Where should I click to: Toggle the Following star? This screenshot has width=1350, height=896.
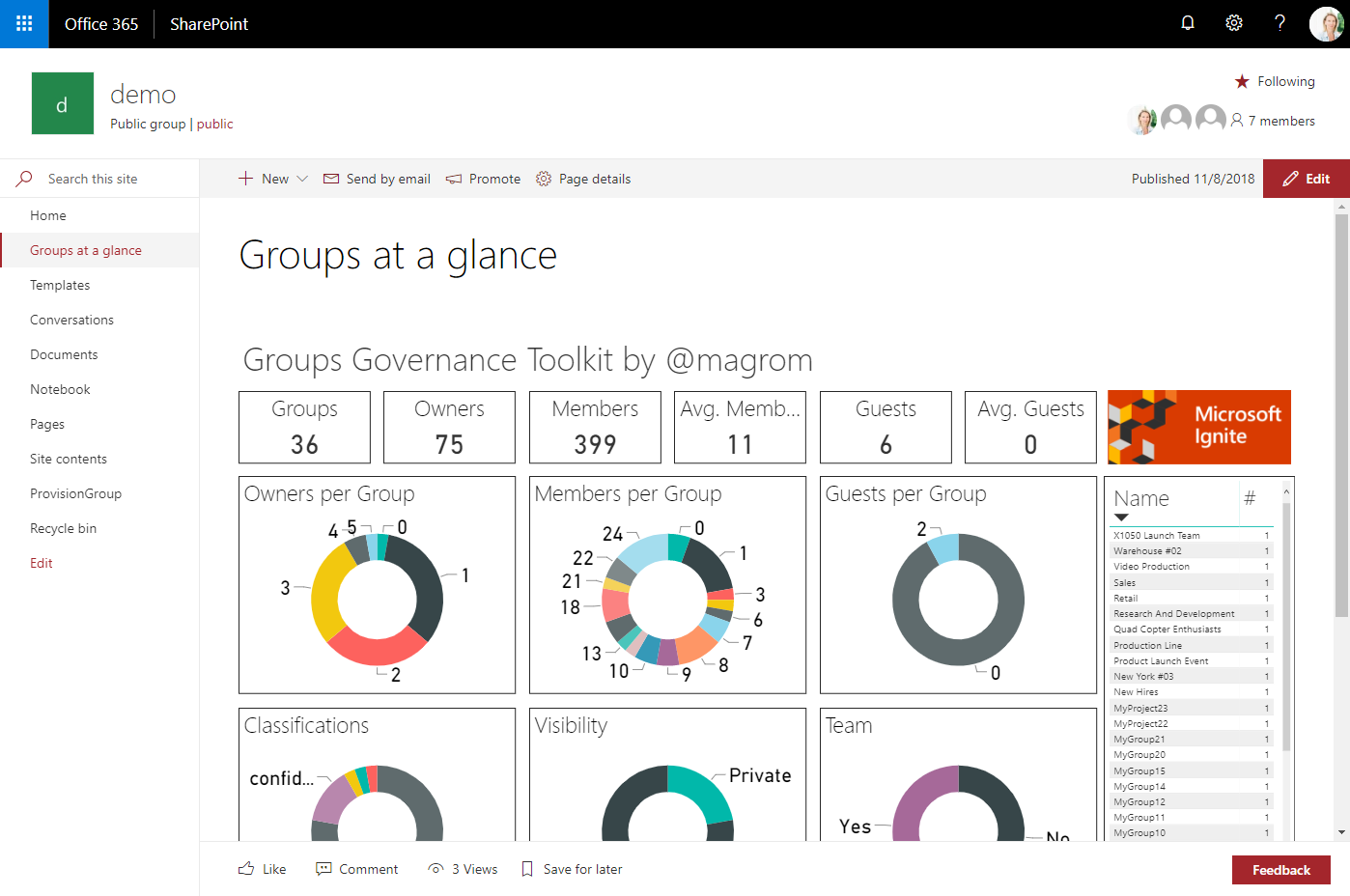coord(1242,81)
